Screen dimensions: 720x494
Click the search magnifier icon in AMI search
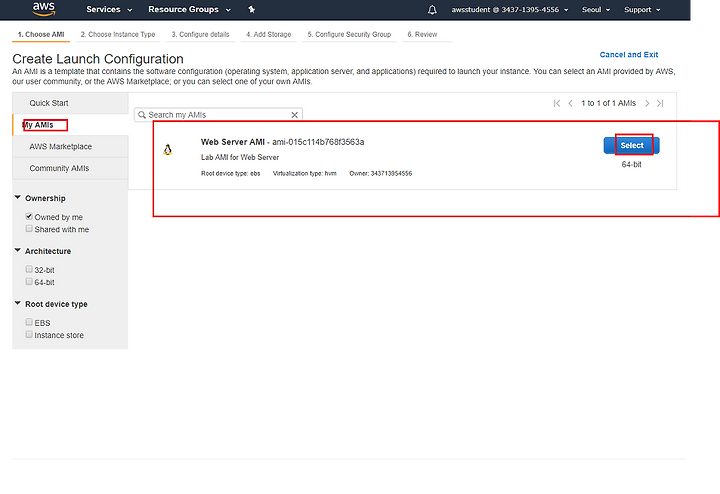pyautogui.click(x=142, y=115)
